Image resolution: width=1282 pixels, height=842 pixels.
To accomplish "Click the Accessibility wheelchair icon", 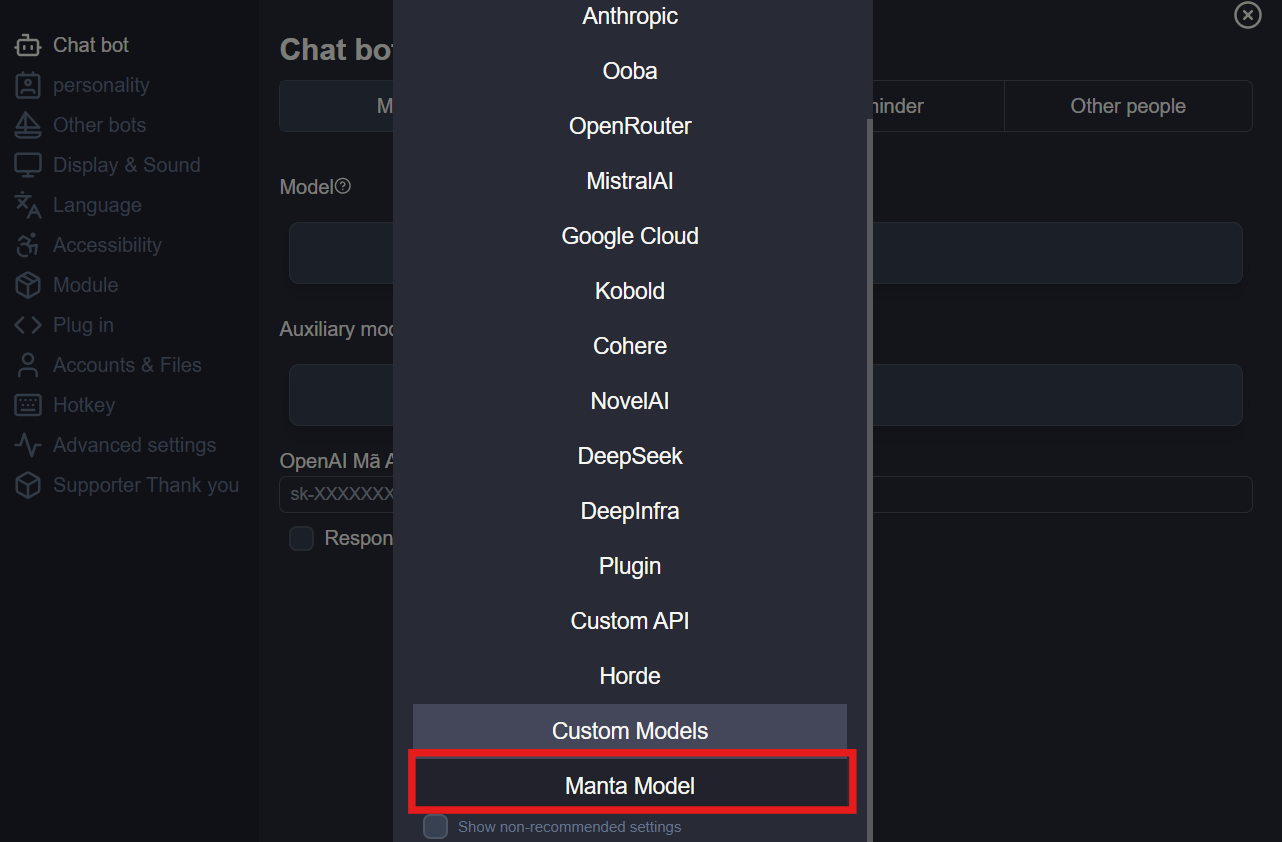I will pyautogui.click(x=27, y=245).
